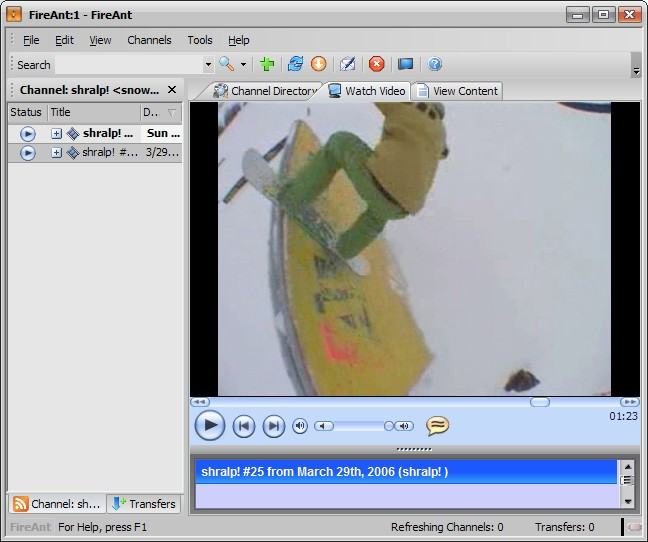Click the magnifying glass search icon
The height and width of the screenshot is (542, 648).
pos(226,64)
